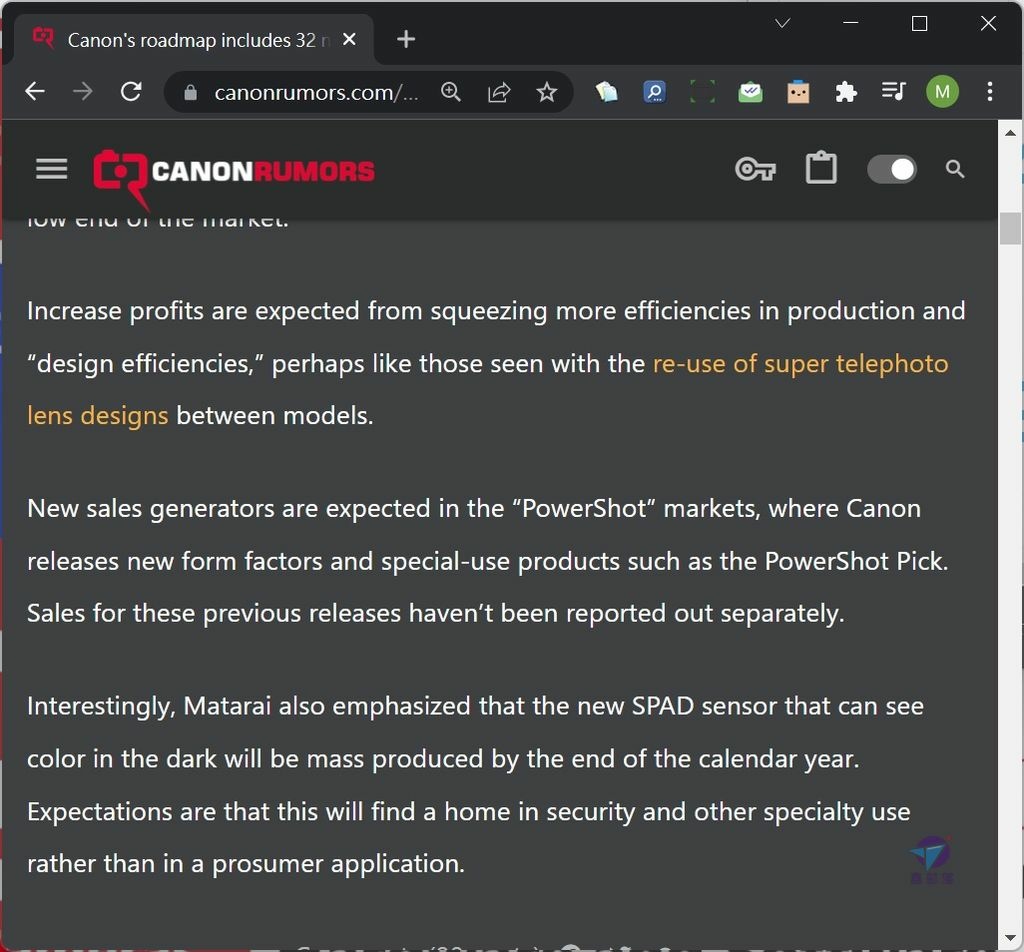
Task: Open the M profile avatar
Action: (x=942, y=91)
